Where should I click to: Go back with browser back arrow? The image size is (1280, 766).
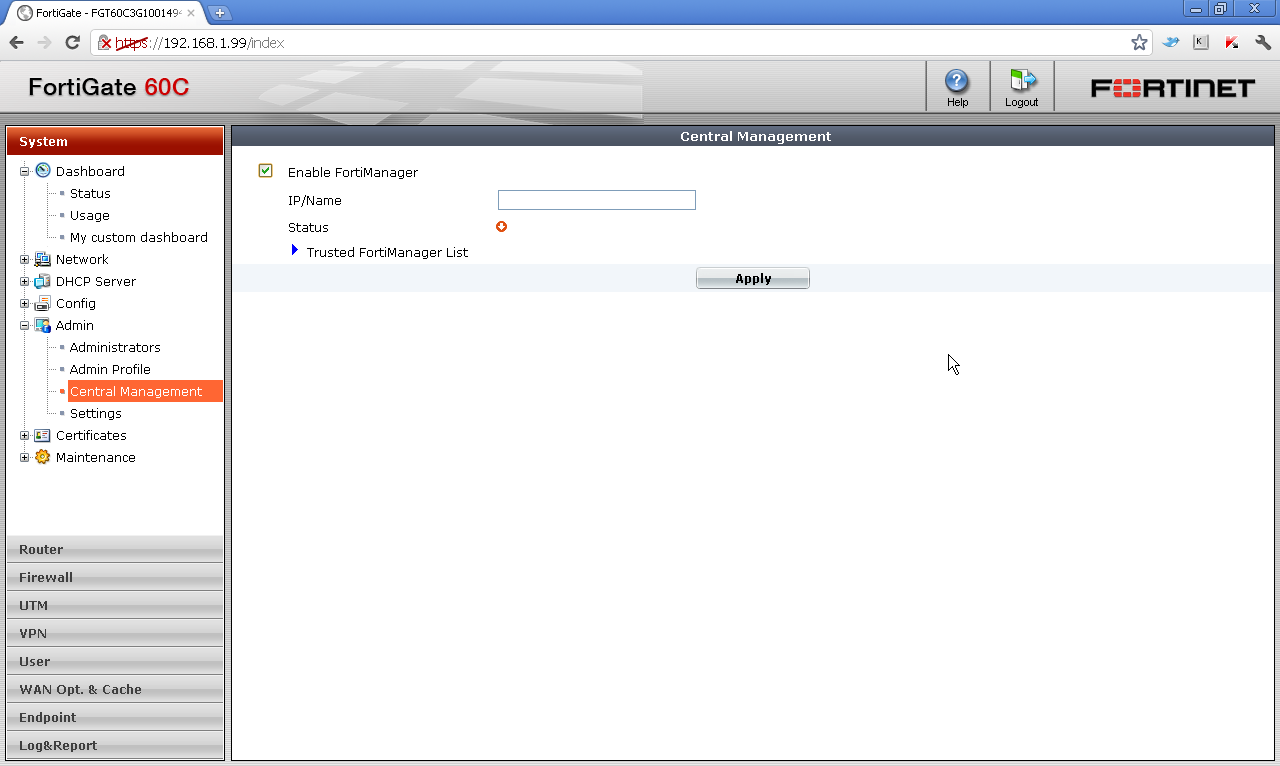[17, 42]
